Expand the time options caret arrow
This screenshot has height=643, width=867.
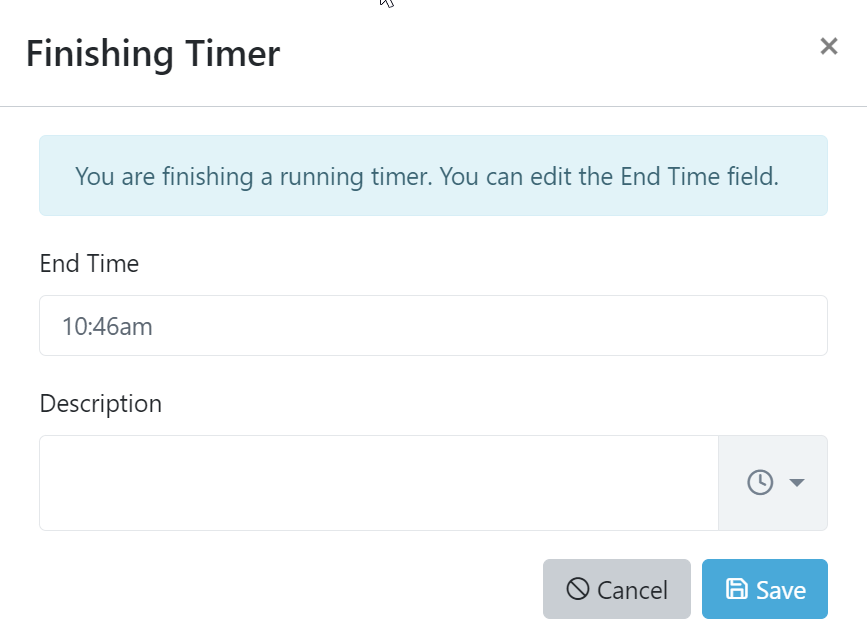coord(796,482)
